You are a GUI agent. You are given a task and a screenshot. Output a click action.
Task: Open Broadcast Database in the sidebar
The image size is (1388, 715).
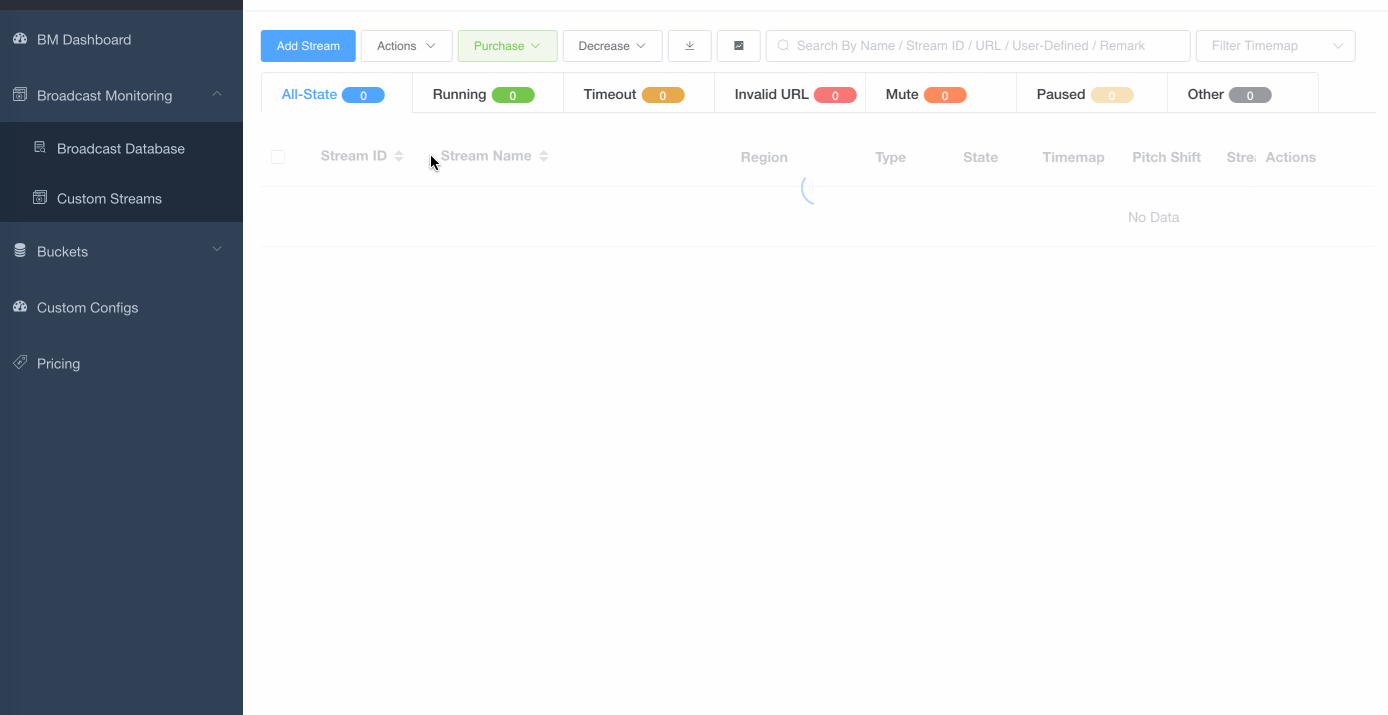click(x=120, y=148)
